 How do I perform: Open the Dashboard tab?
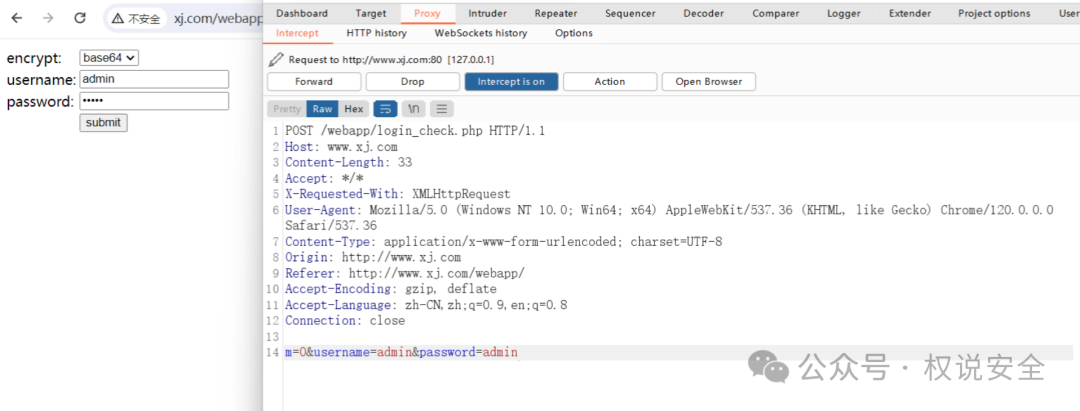(x=302, y=13)
